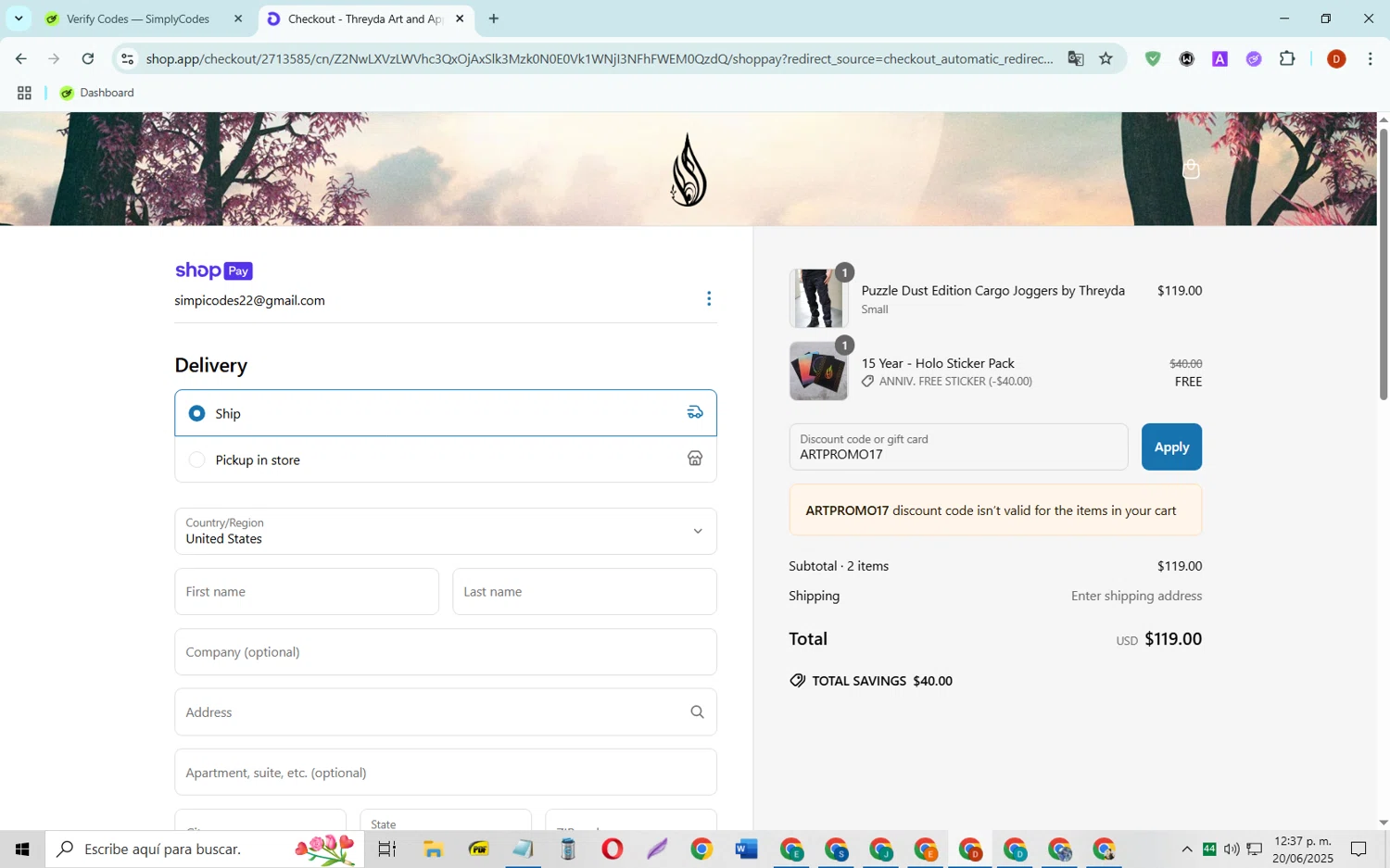Open the tab search dropdown arrow
The width and height of the screenshot is (1390, 868).
[19, 19]
